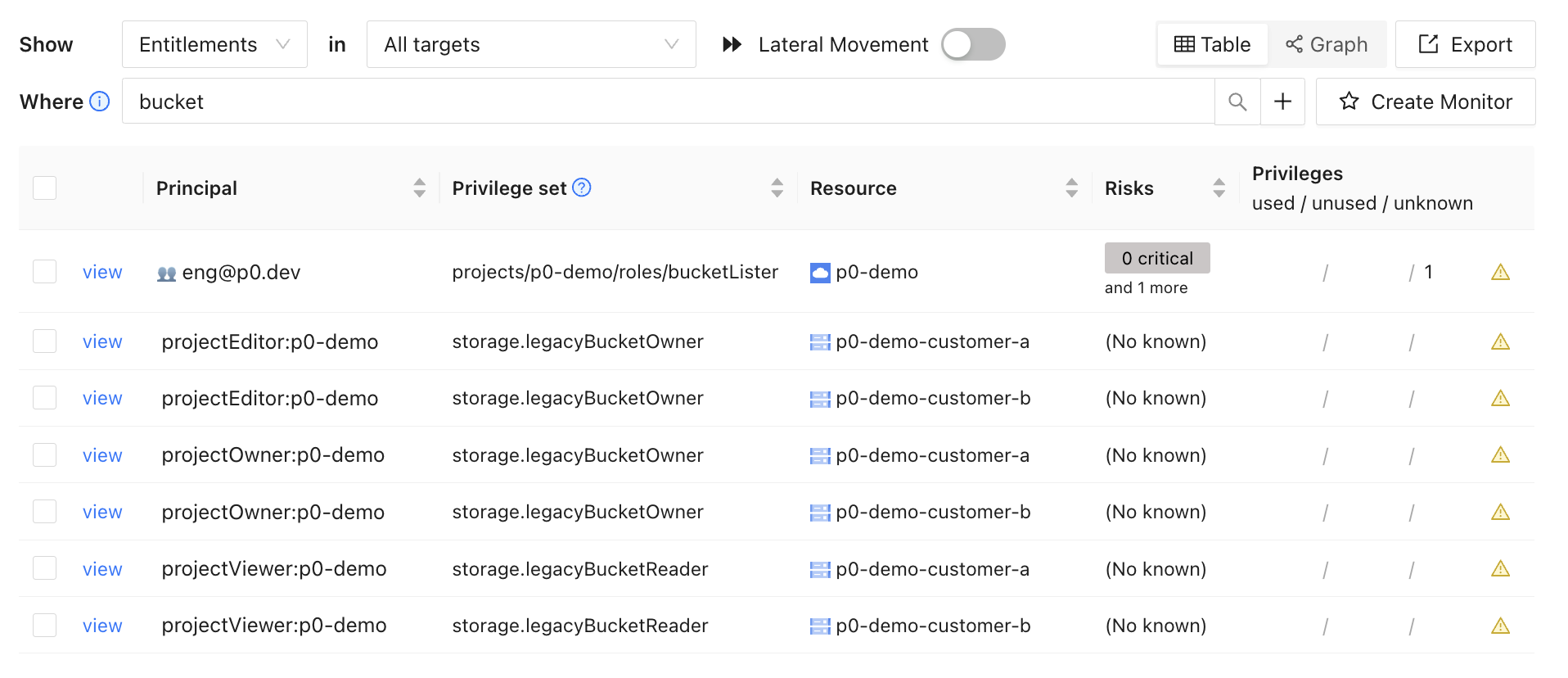Sort by the Resource column arrows
Viewport: 1568px width, 678px height.
tap(1071, 188)
